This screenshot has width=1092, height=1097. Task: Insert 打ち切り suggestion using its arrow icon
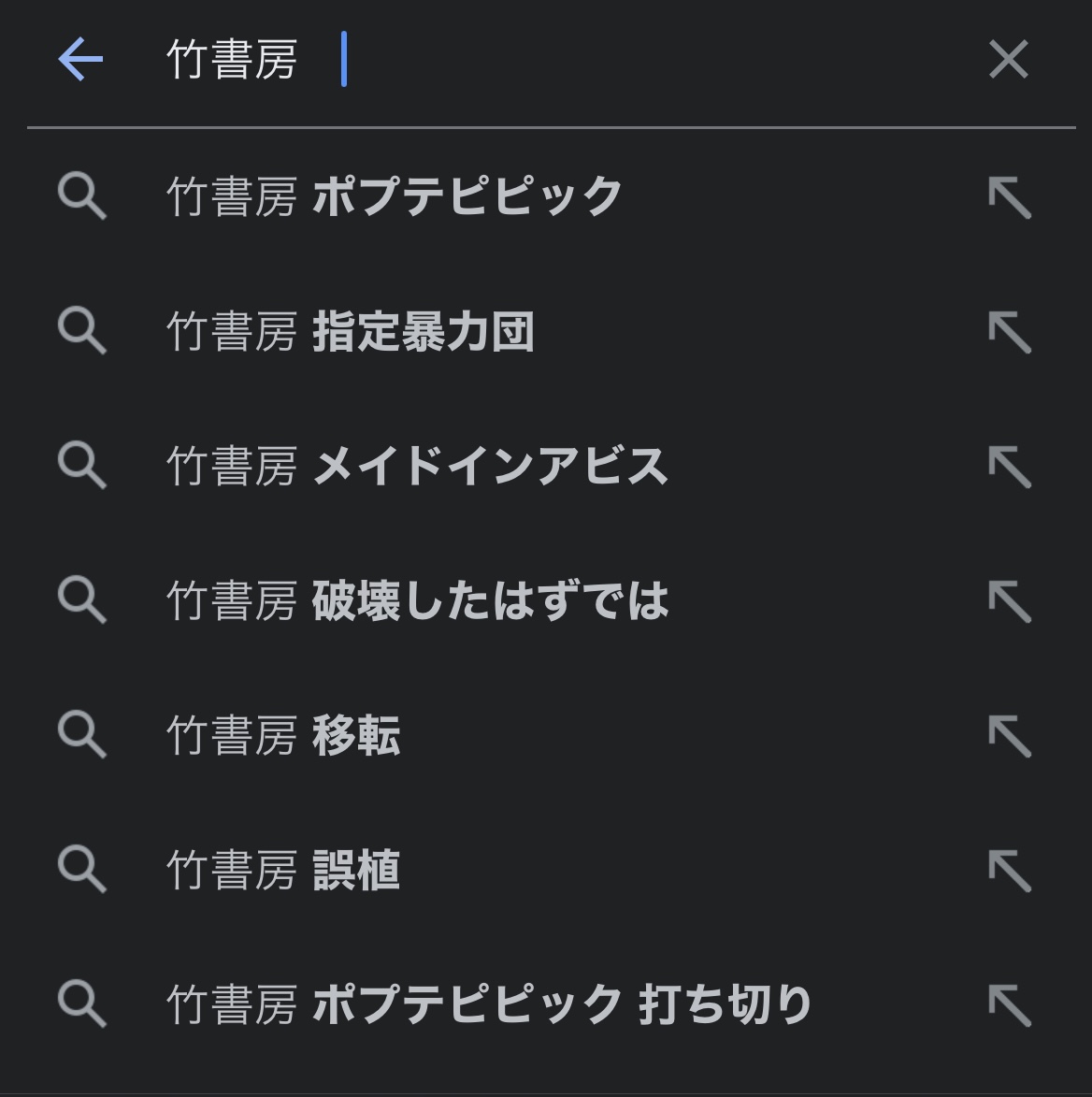pyautogui.click(x=1009, y=1004)
